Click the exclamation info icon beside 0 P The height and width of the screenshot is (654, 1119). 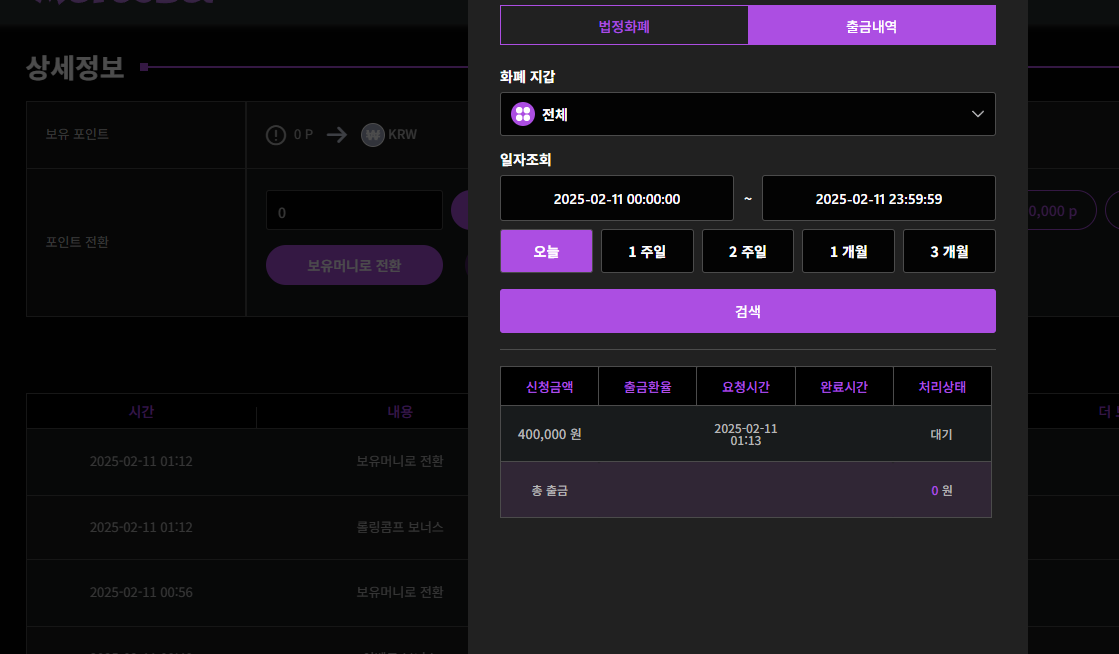click(276, 135)
